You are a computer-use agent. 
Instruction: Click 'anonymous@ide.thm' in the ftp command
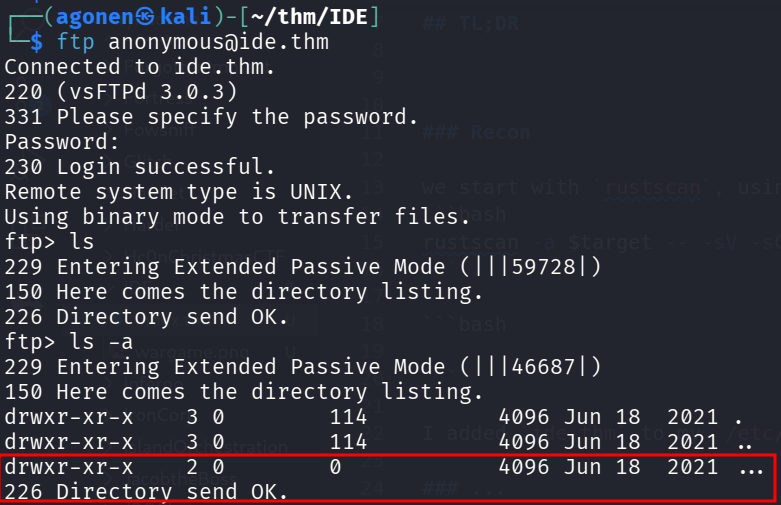[x=219, y=42]
